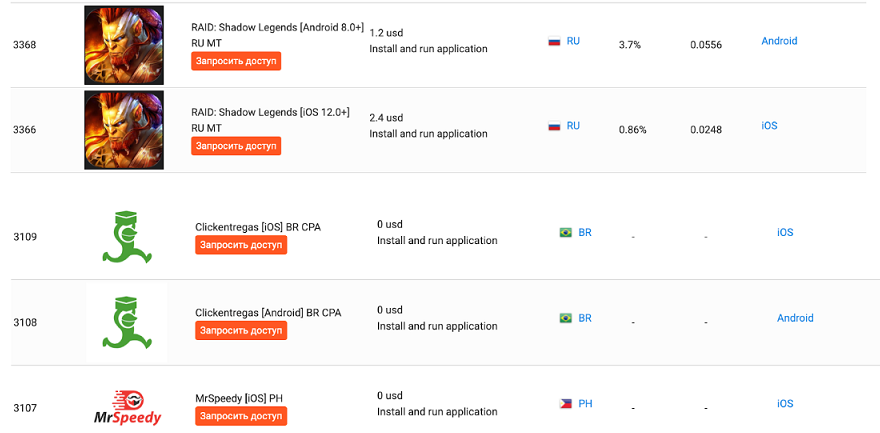This screenshot has width=880, height=433.
Task: Click the 0.0248 EPC value
Action: click(x=706, y=130)
